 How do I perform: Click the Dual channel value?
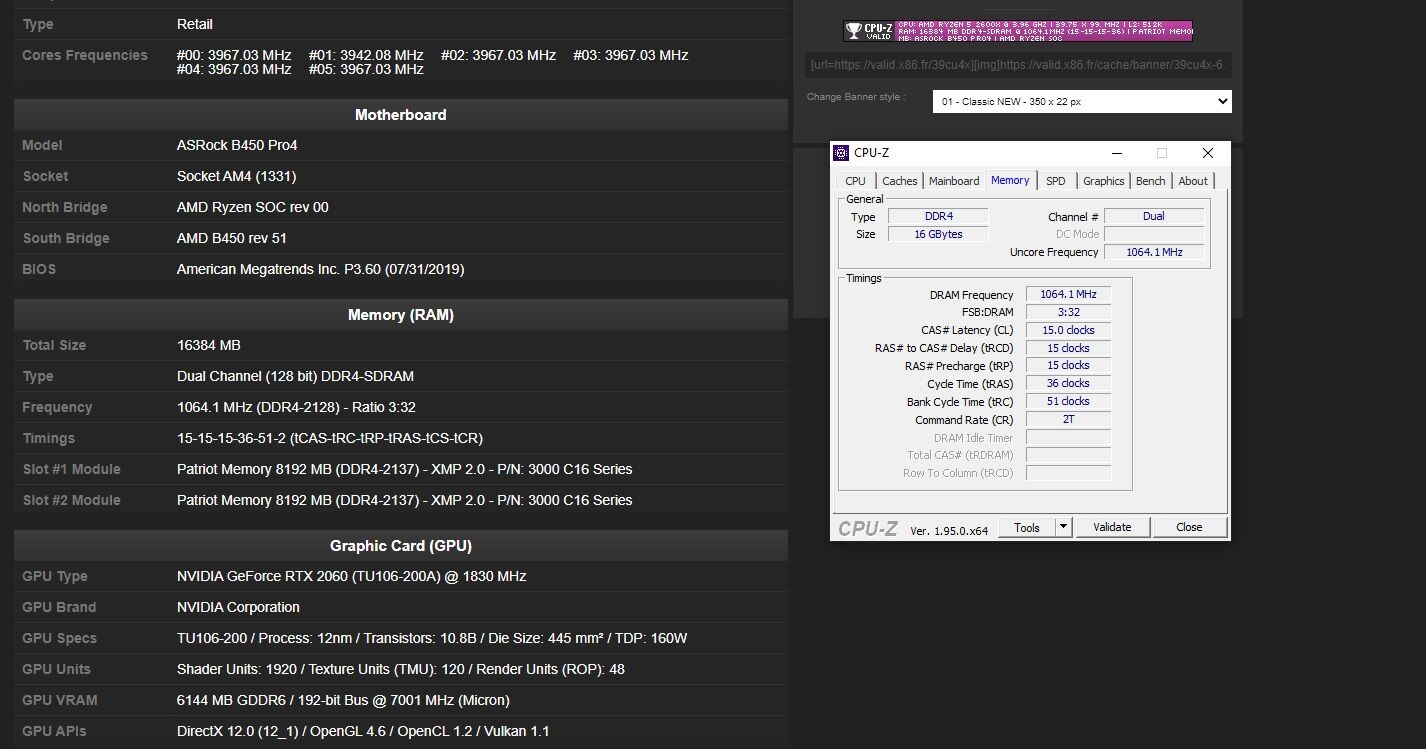(1154, 216)
